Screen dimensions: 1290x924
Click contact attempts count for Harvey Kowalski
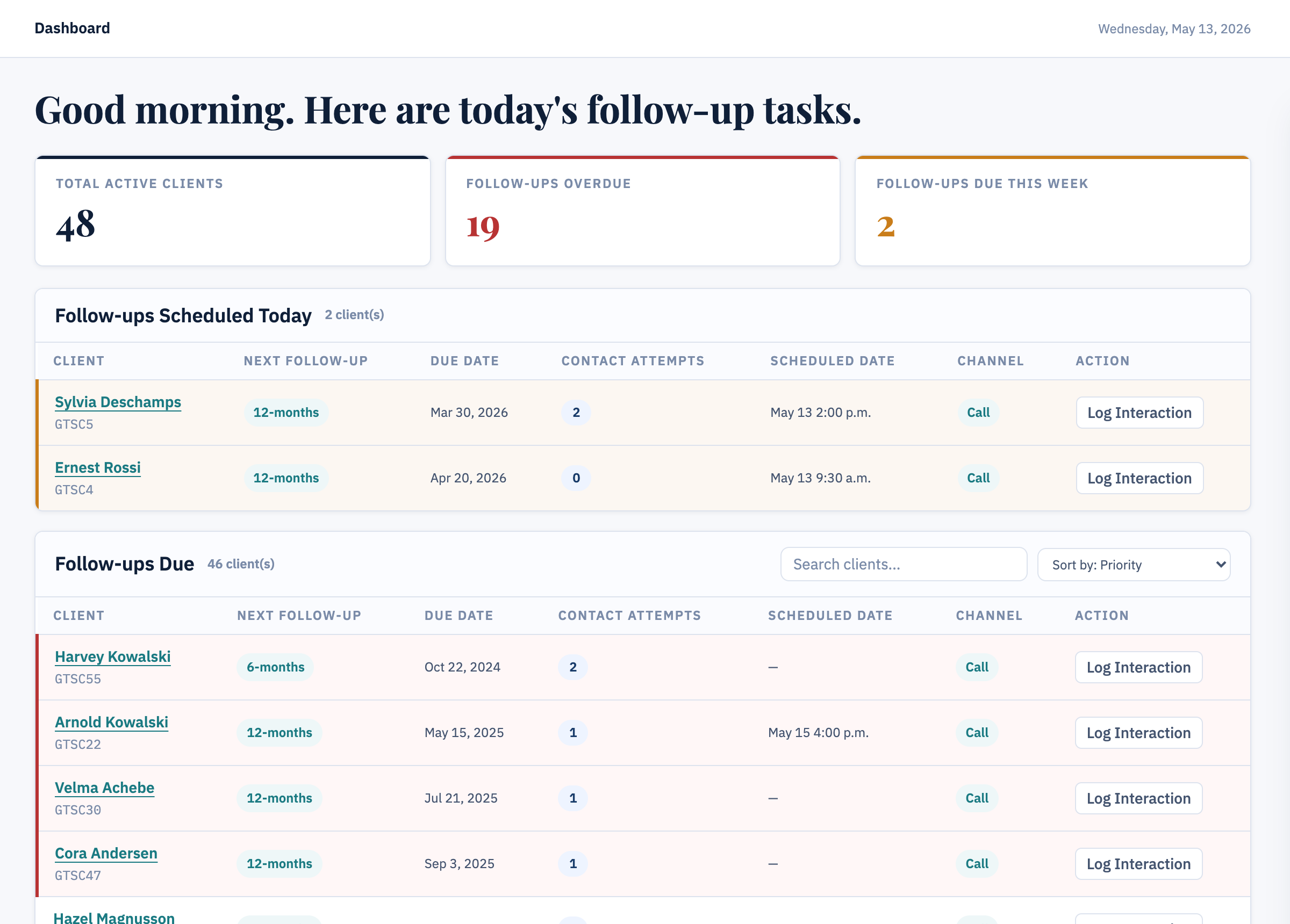tap(573, 667)
